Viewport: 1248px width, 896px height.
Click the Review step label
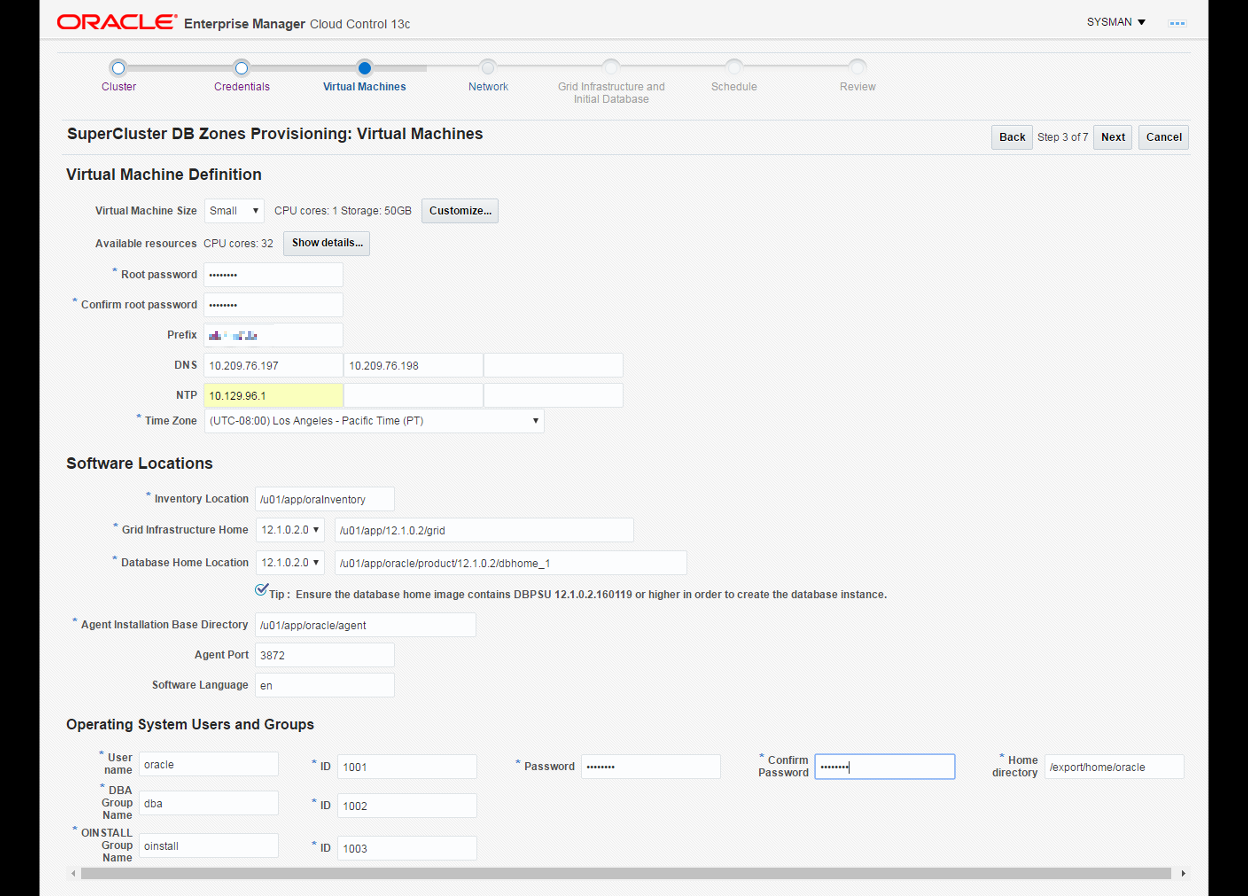pyautogui.click(x=858, y=87)
